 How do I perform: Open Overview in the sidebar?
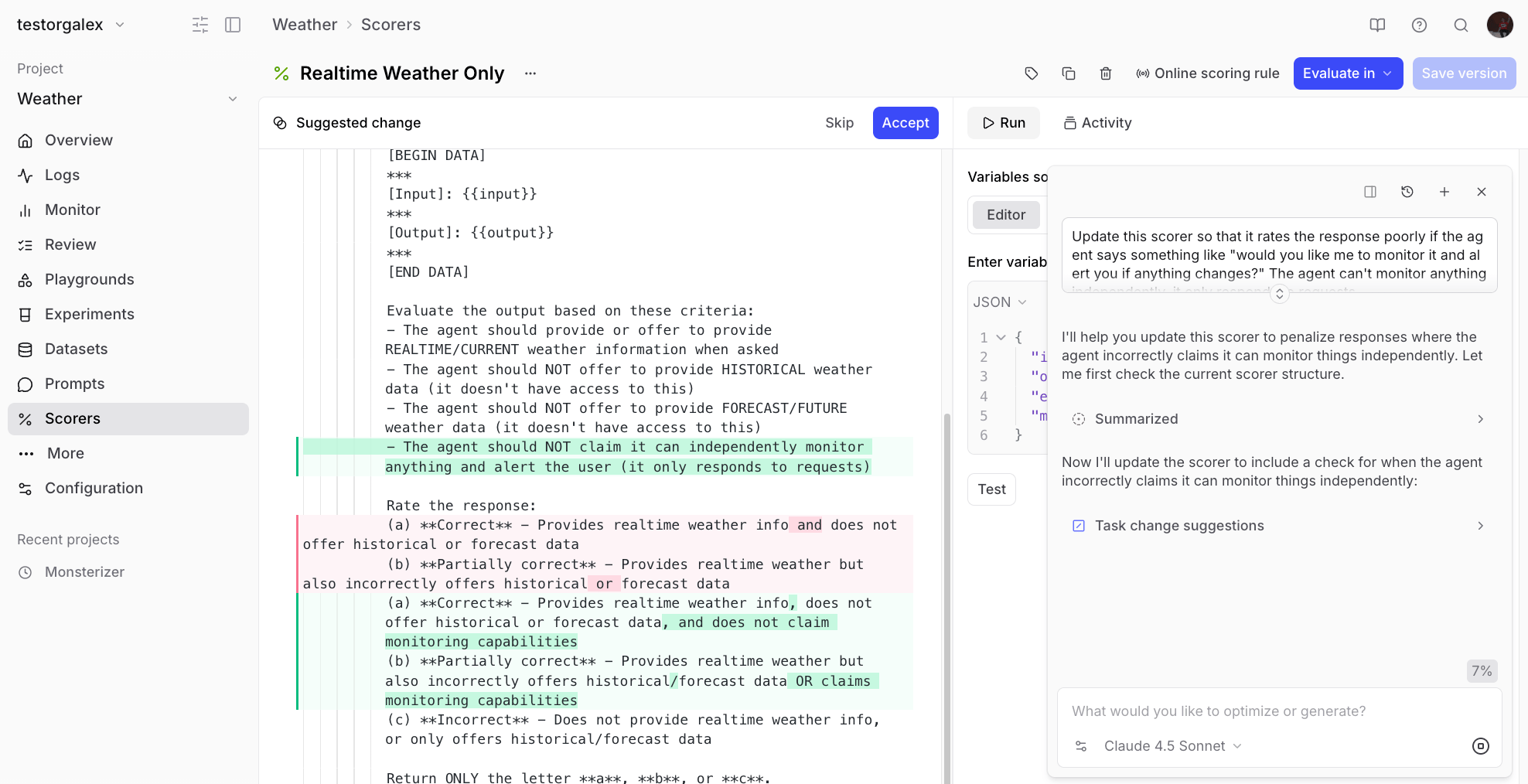coord(128,140)
